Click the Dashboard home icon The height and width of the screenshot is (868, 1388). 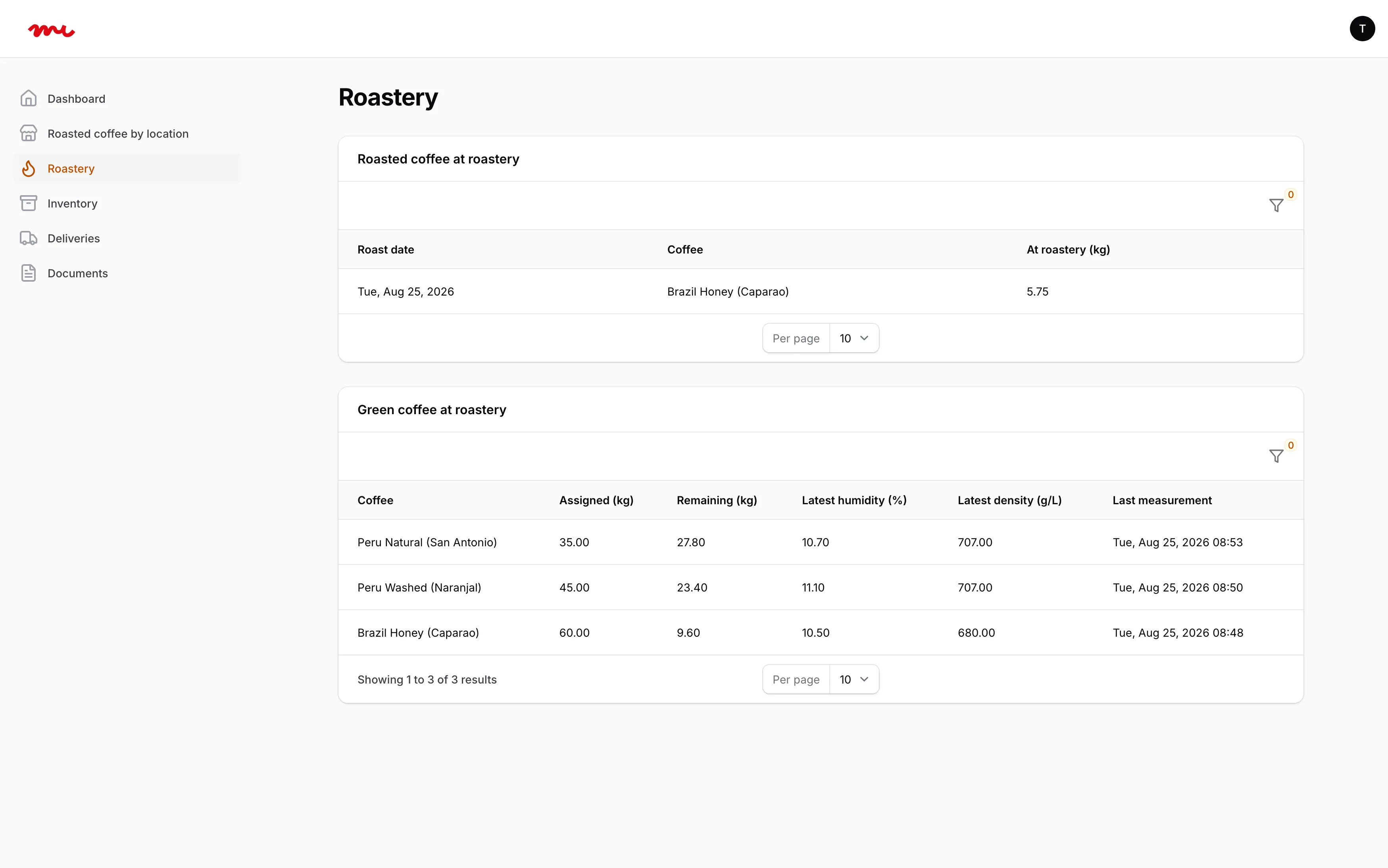pyautogui.click(x=29, y=99)
